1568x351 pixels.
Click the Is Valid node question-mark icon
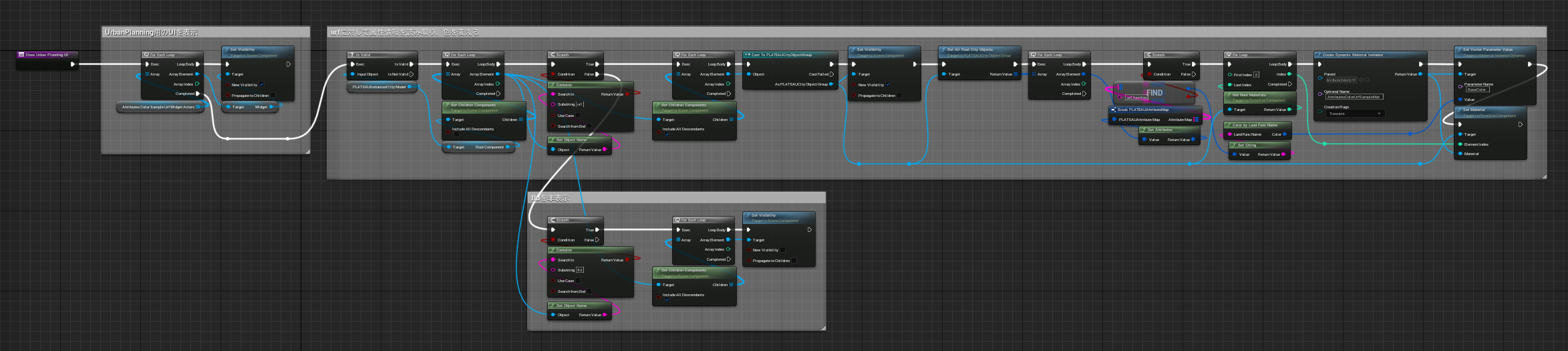click(x=352, y=55)
